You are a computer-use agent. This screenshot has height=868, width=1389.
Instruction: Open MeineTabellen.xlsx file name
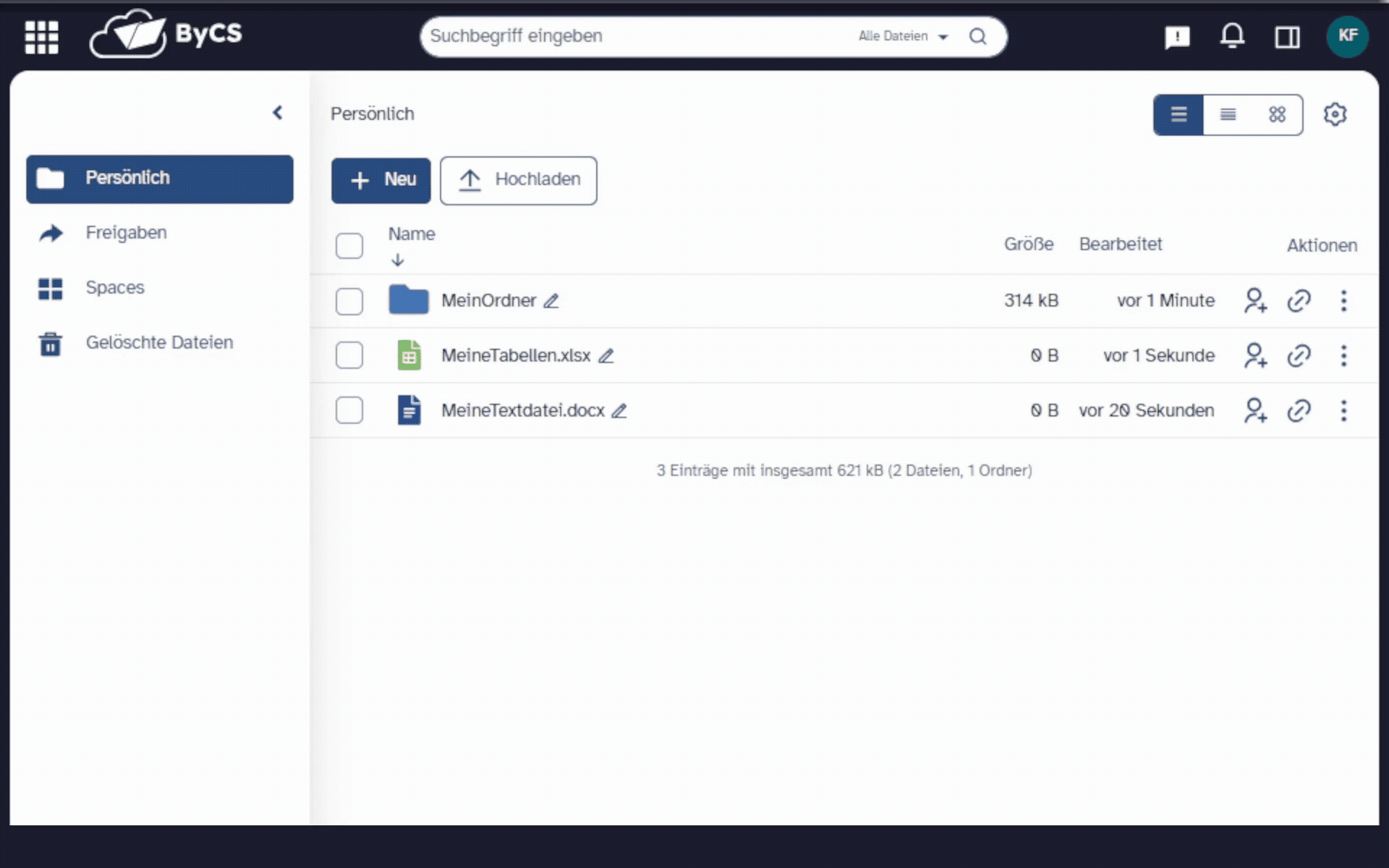pyautogui.click(x=516, y=356)
